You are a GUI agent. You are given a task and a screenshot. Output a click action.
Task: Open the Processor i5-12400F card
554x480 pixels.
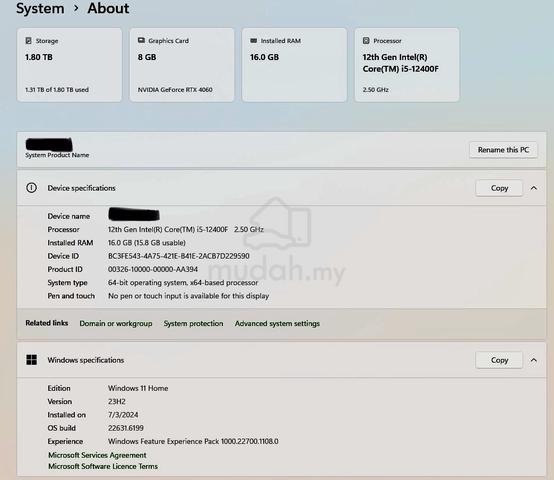(407, 65)
